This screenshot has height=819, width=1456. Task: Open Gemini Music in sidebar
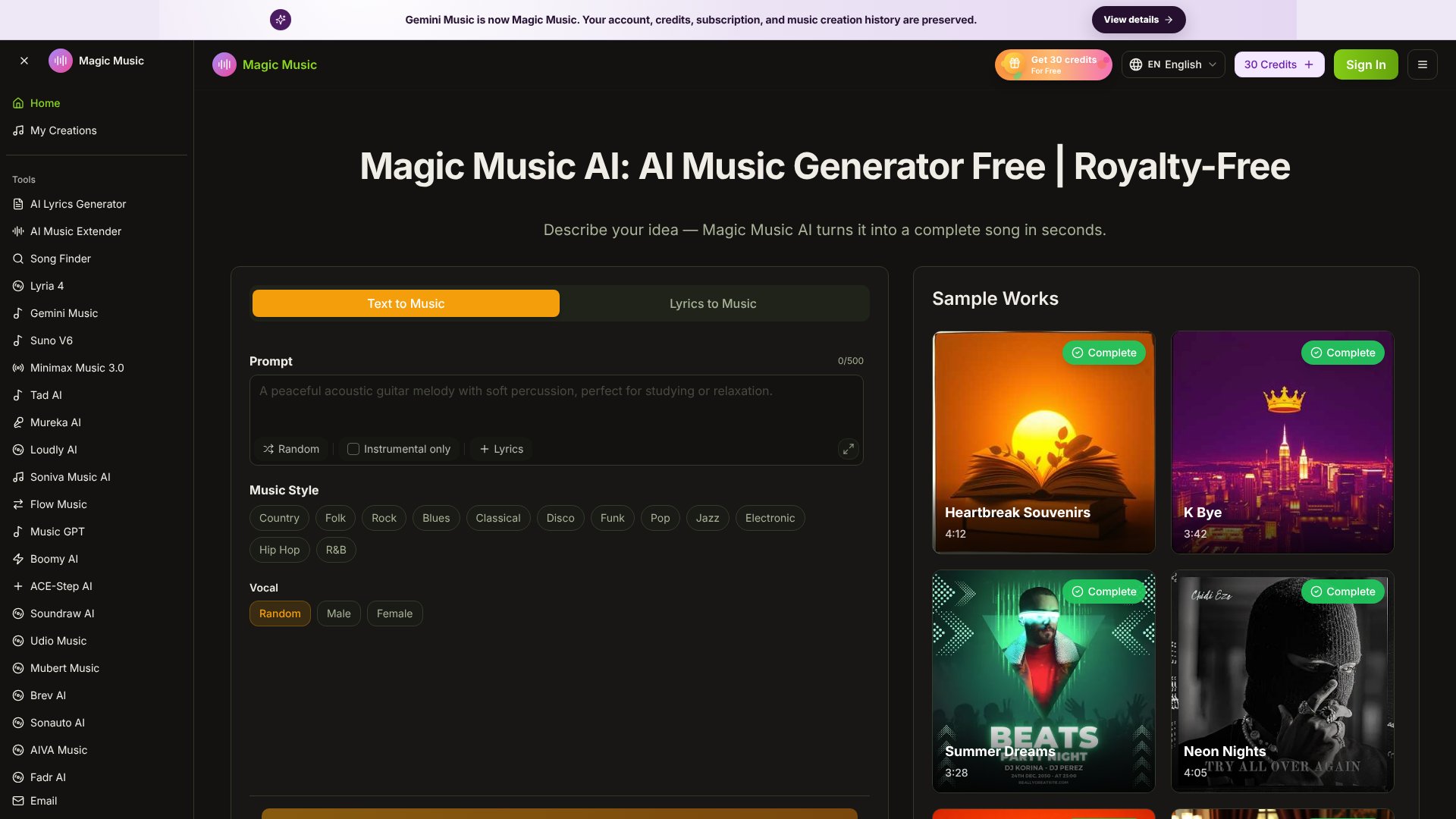(x=96, y=313)
